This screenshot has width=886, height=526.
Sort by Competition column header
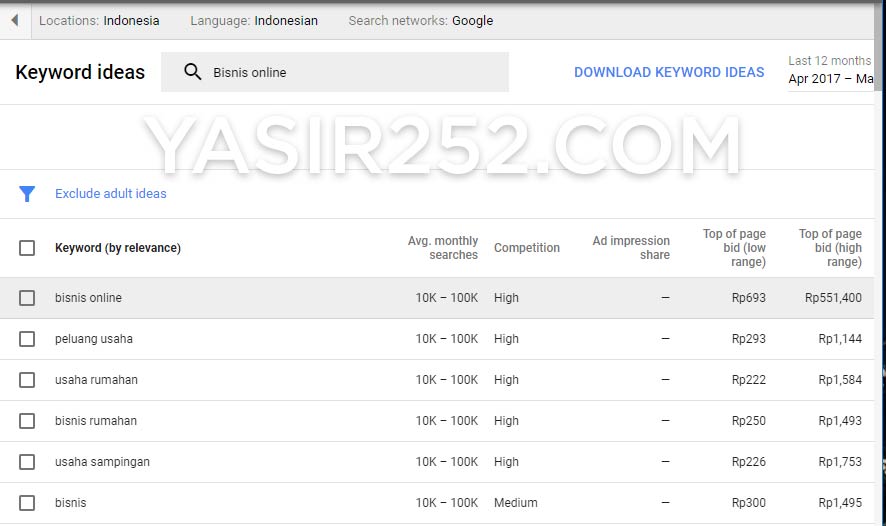coord(527,248)
